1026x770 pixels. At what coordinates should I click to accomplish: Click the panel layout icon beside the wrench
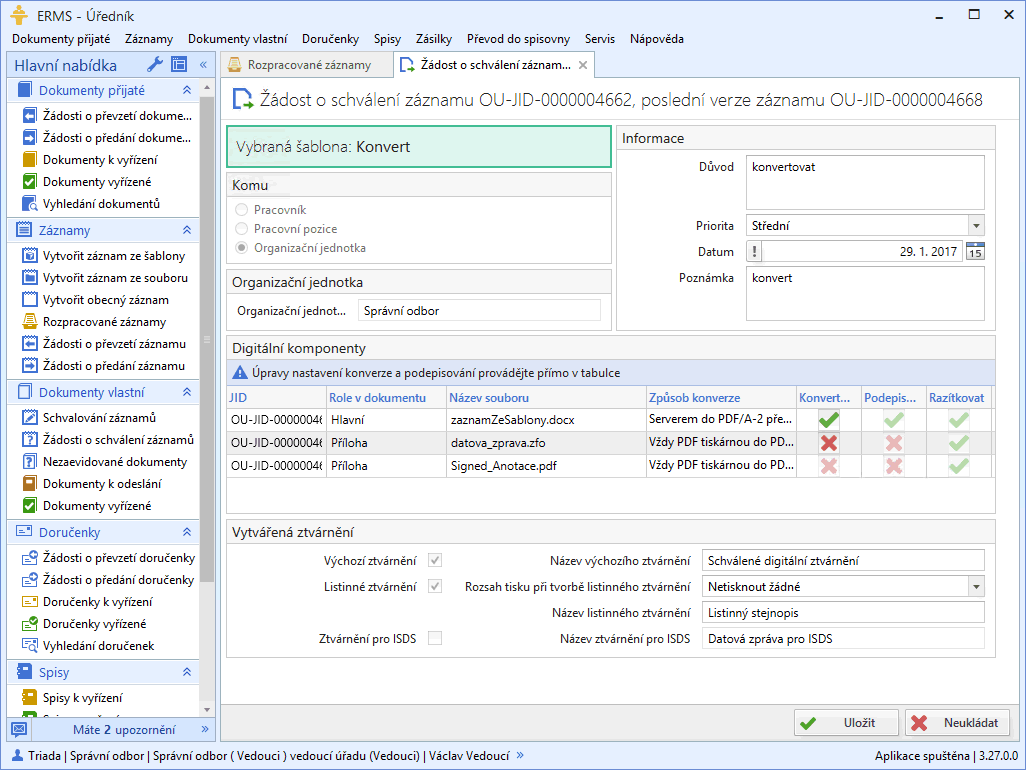pos(179,65)
